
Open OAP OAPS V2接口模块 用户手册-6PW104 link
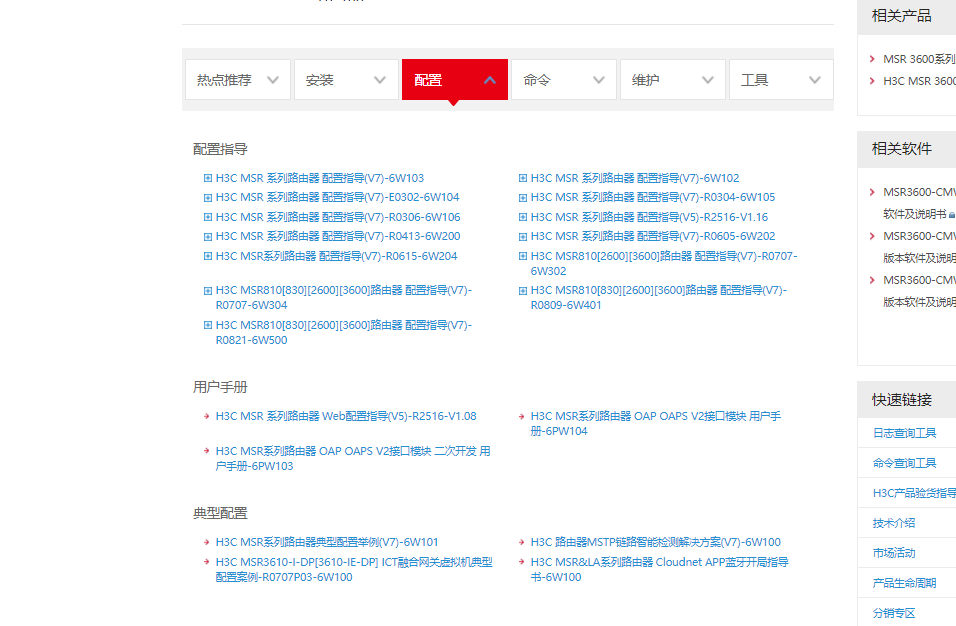[x=656, y=423]
